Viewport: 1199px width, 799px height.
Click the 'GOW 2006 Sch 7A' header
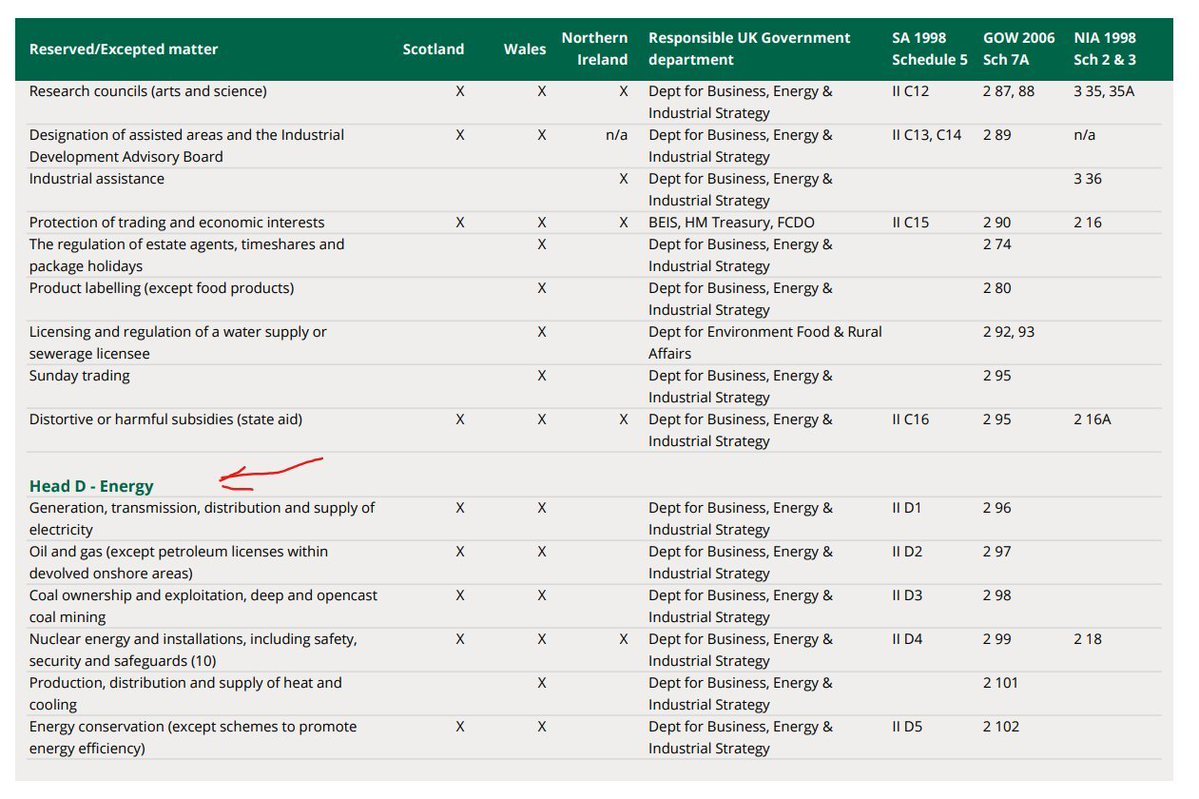(x=1019, y=49)
